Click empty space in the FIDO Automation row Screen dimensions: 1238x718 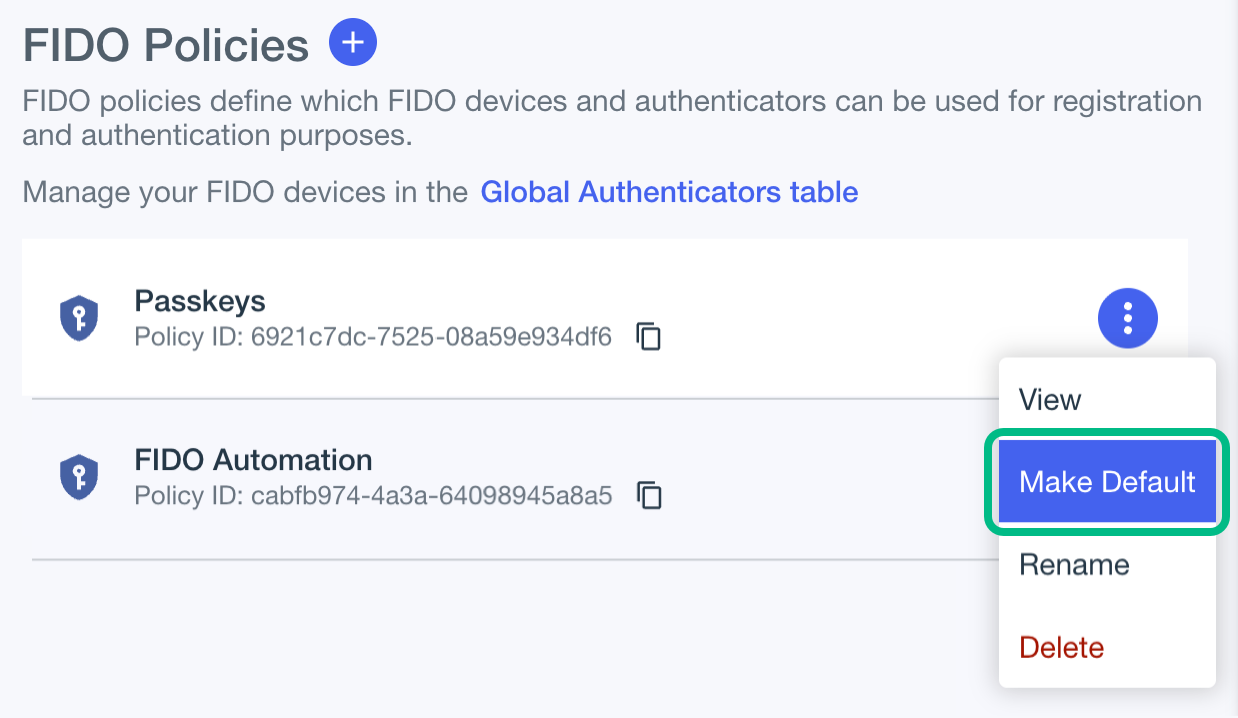pyautogui.click(x=820, y=478)
